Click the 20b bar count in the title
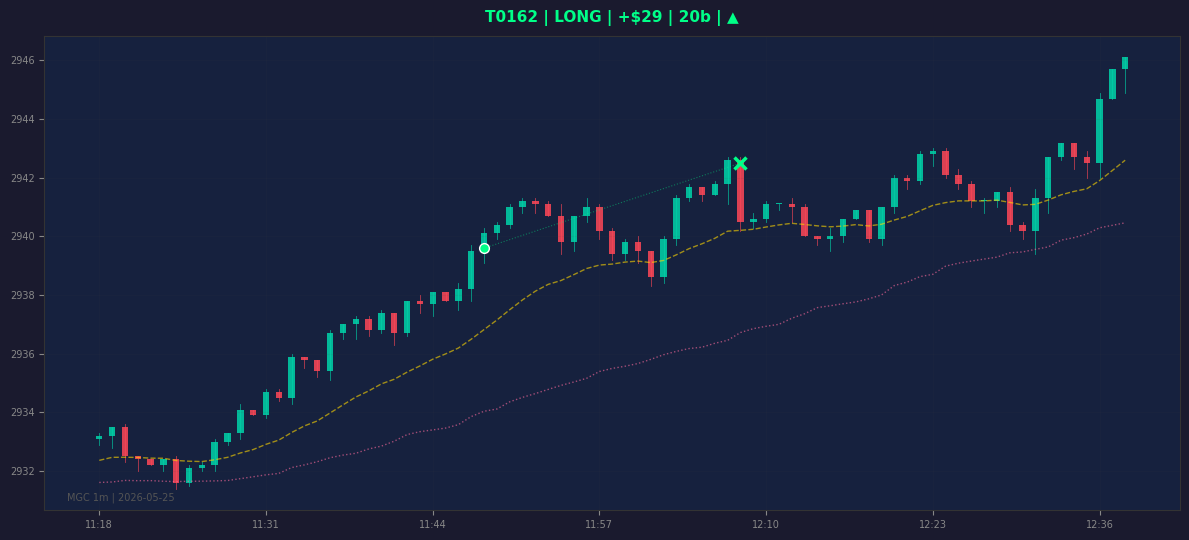1189x540 pixels. (x=694, y=17)
